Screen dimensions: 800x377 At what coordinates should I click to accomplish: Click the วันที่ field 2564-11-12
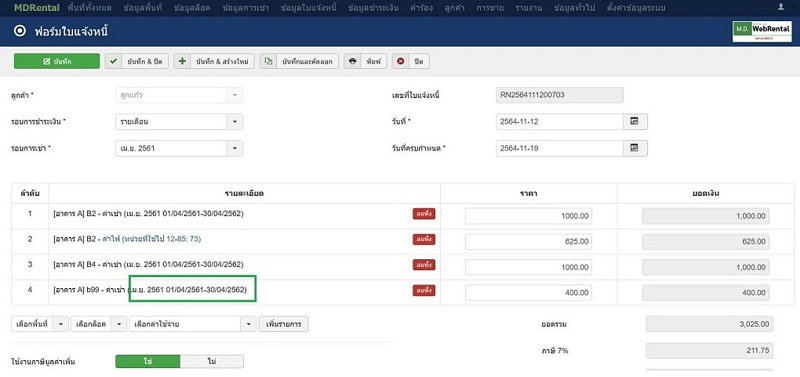560,121
